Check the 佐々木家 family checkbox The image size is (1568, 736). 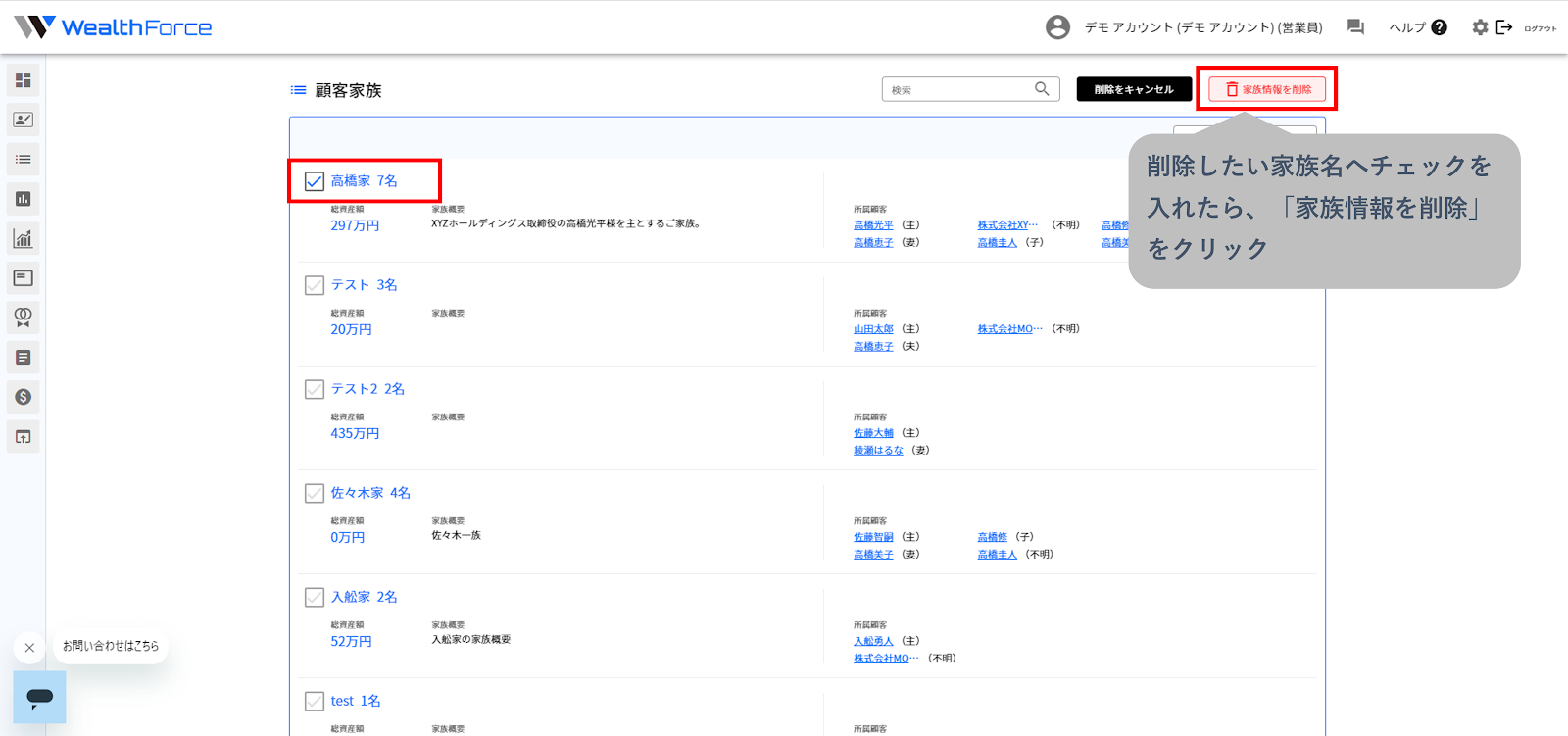315,493
